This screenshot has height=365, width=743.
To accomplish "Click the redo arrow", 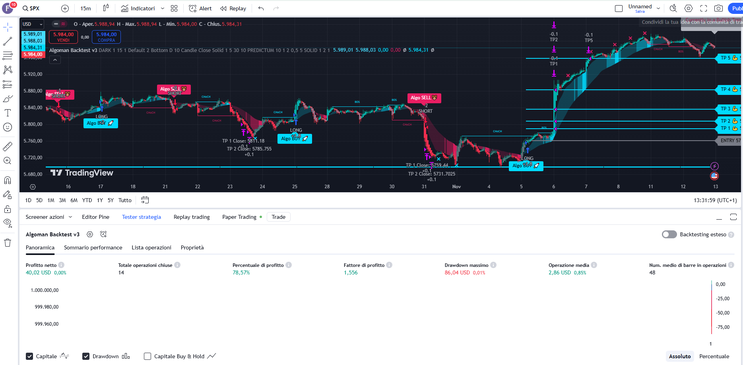I will (276, 9).
